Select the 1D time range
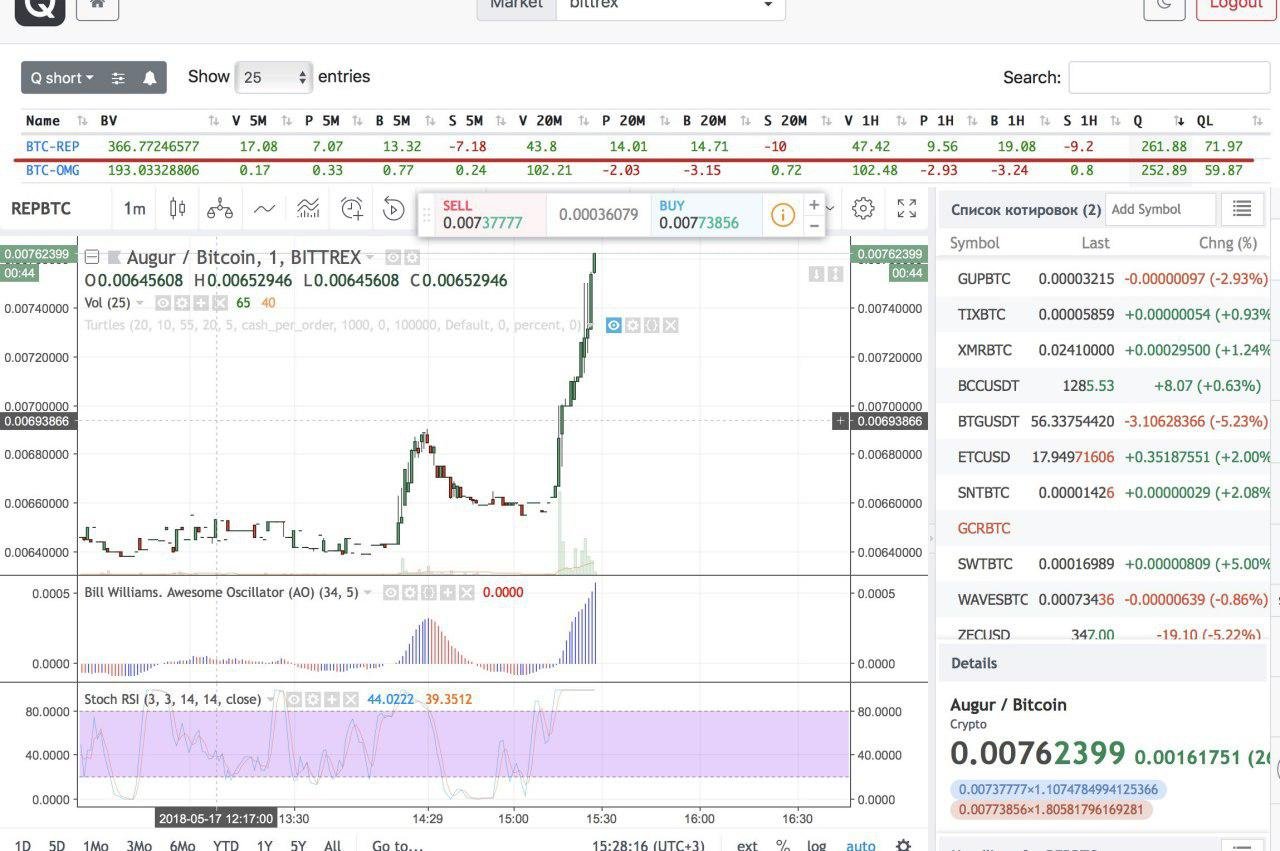The image size is (1280, 851). pyautogui.click(x=22, y=845)
